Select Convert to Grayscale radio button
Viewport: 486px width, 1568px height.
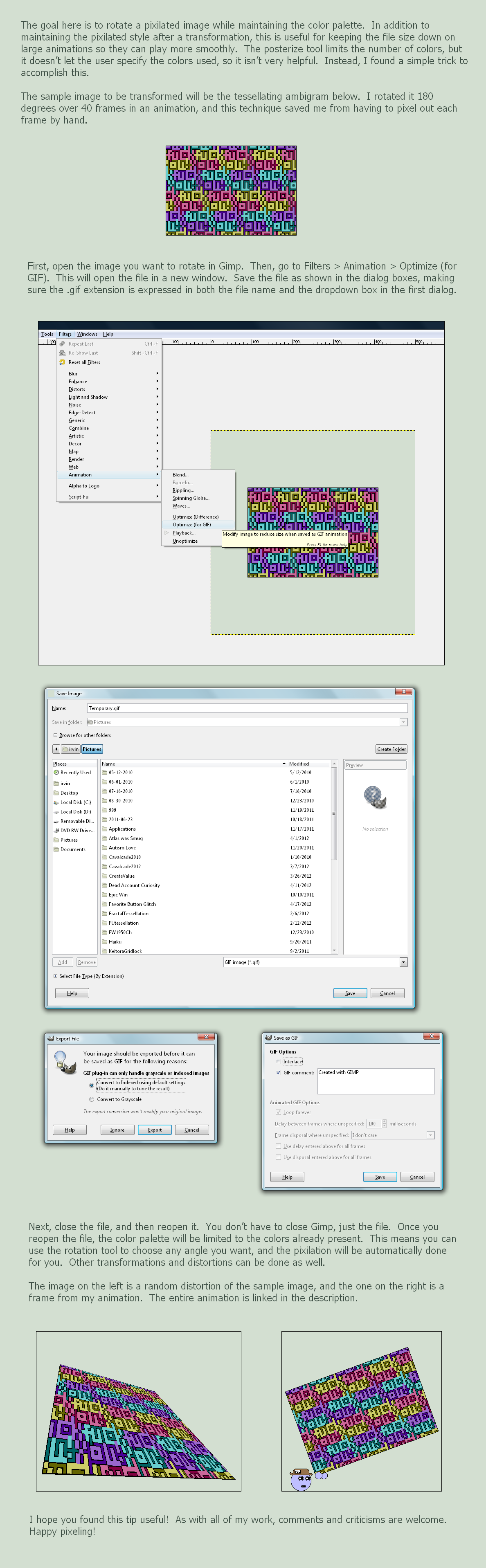[91, 1099]
